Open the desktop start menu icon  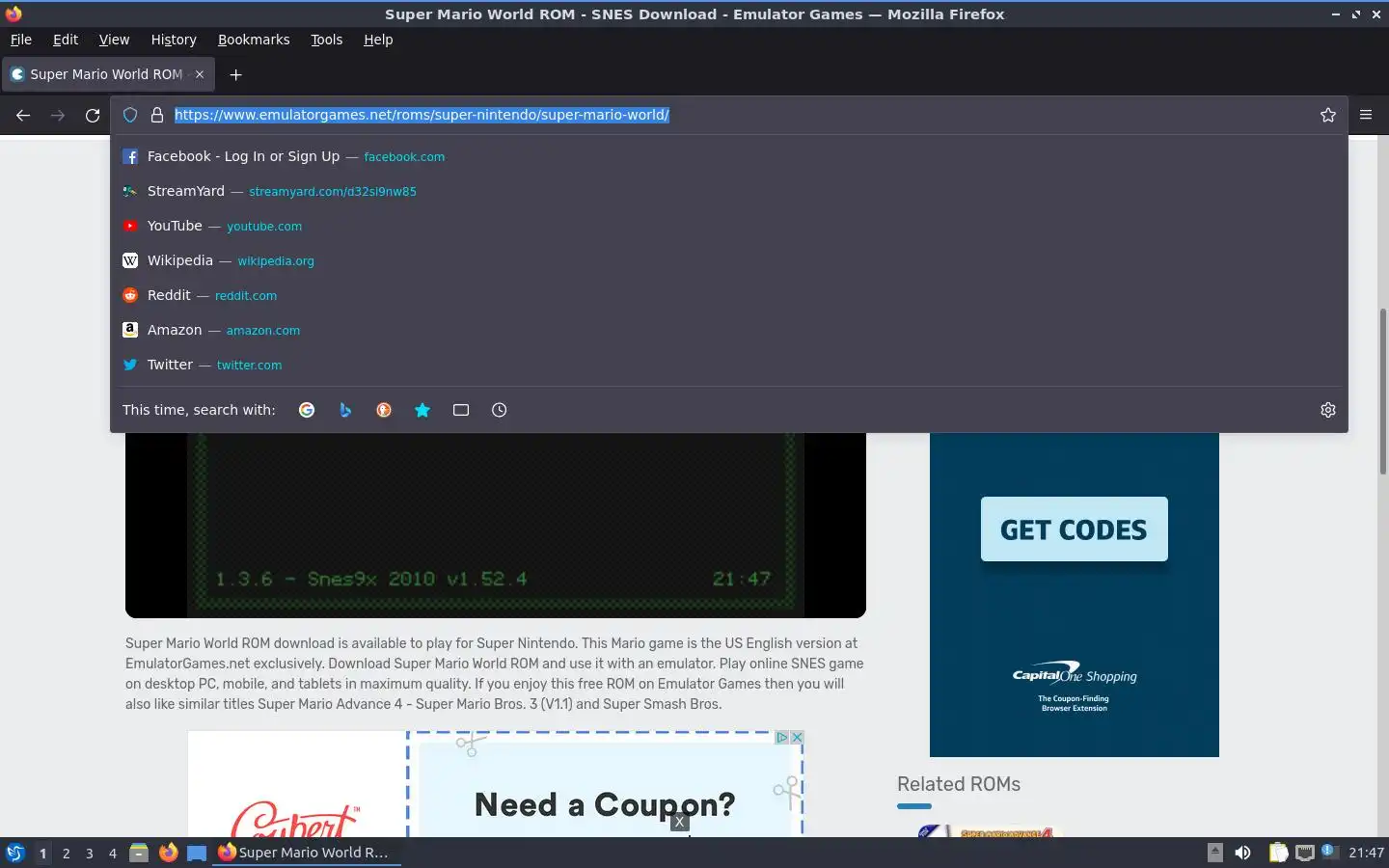pos(14,853)
